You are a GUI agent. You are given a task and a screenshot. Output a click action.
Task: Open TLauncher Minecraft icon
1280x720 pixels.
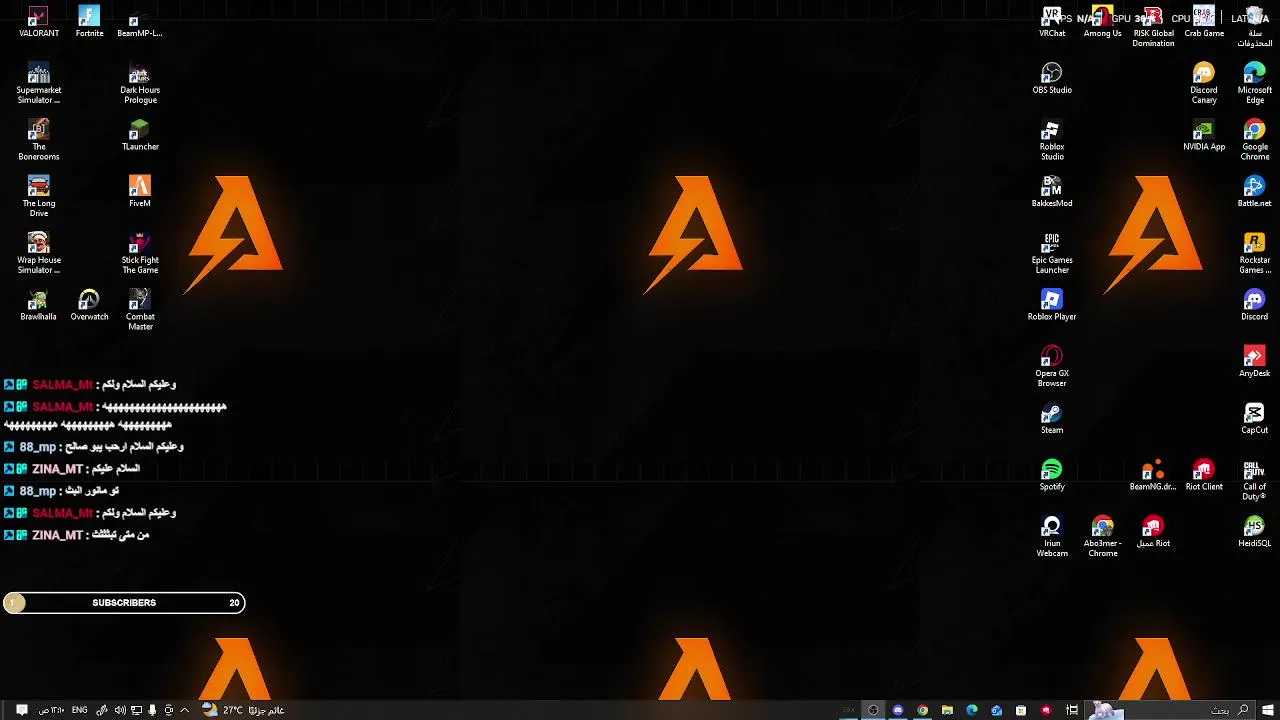click(139, 136)
